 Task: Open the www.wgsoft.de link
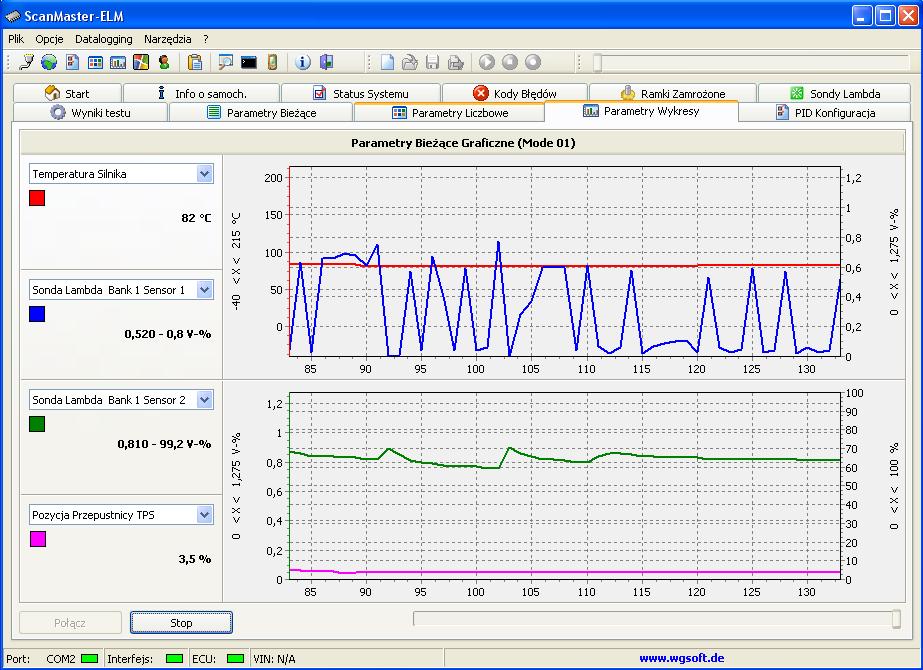tap(682, 659)
